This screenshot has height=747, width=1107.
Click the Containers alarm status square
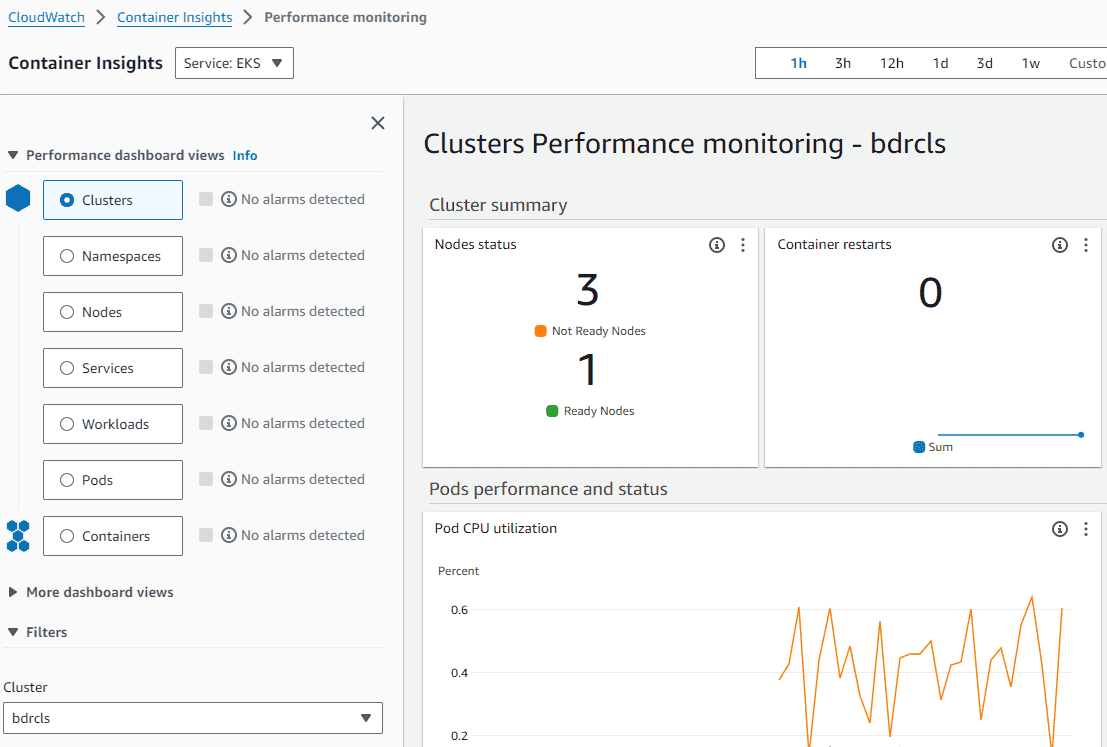(206, 535)
